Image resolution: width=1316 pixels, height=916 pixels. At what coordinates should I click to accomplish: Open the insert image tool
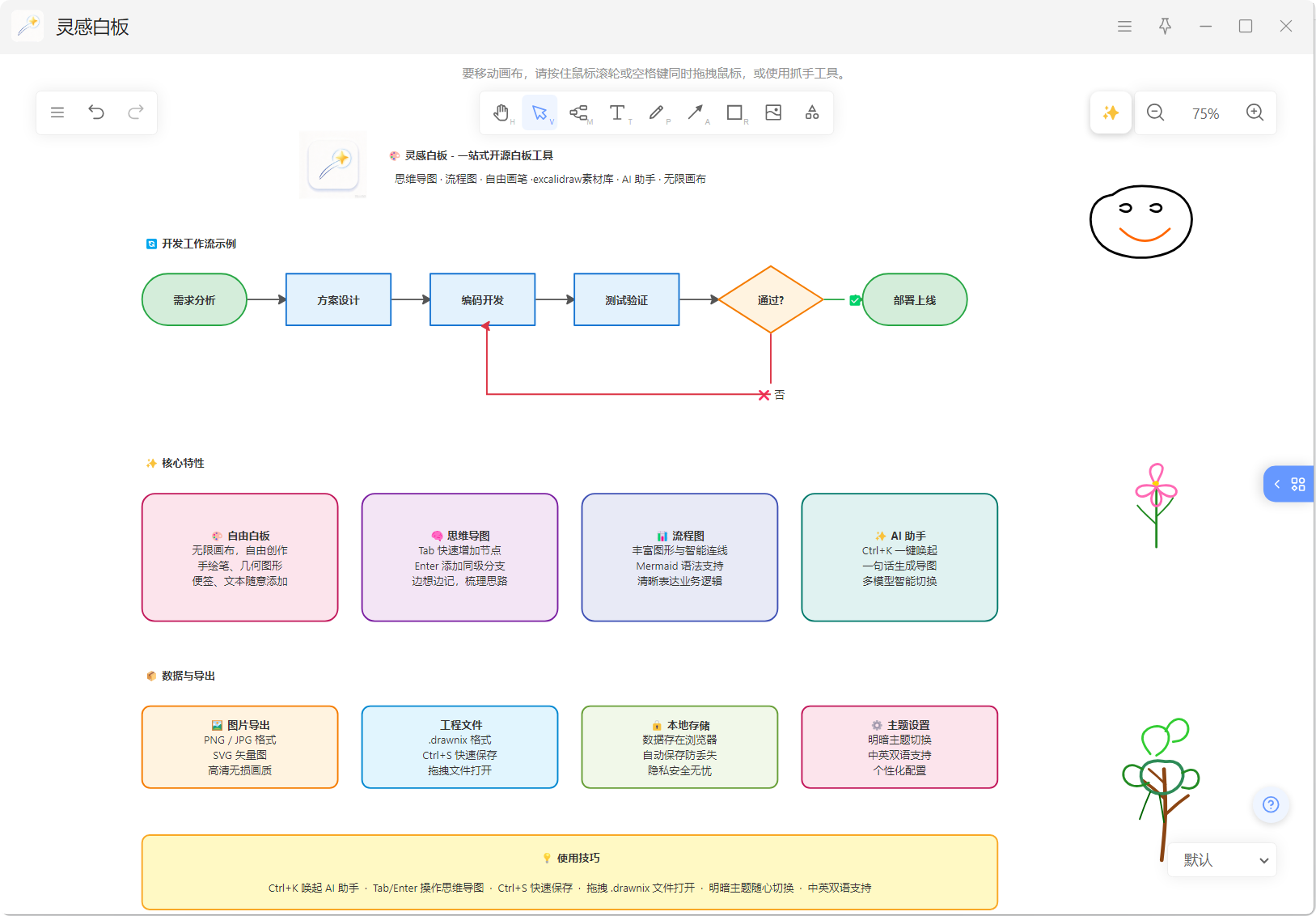point(773,112)
